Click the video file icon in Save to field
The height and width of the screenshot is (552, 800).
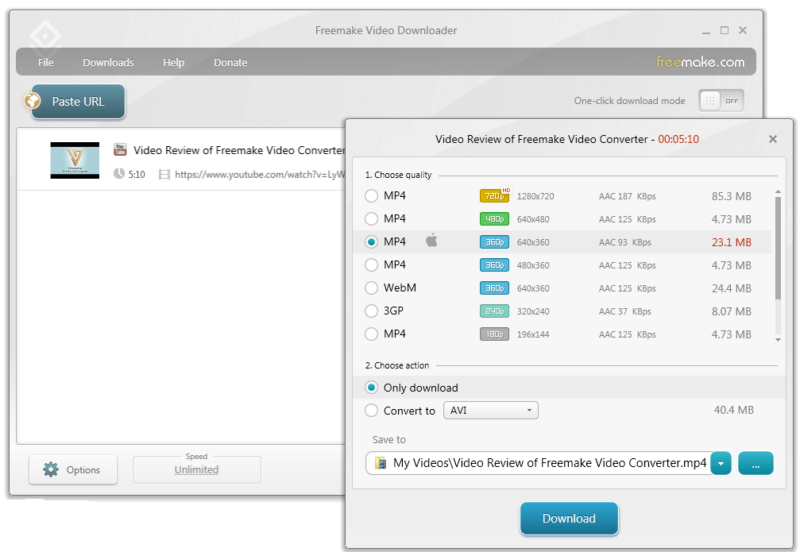tap(381, 463)
